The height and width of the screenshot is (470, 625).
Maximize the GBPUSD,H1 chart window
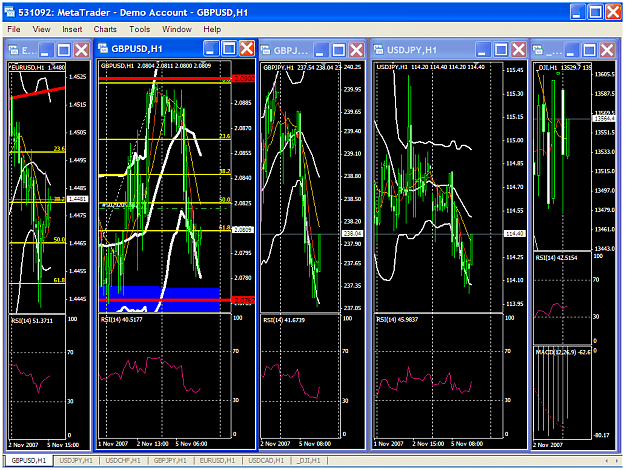229,49
